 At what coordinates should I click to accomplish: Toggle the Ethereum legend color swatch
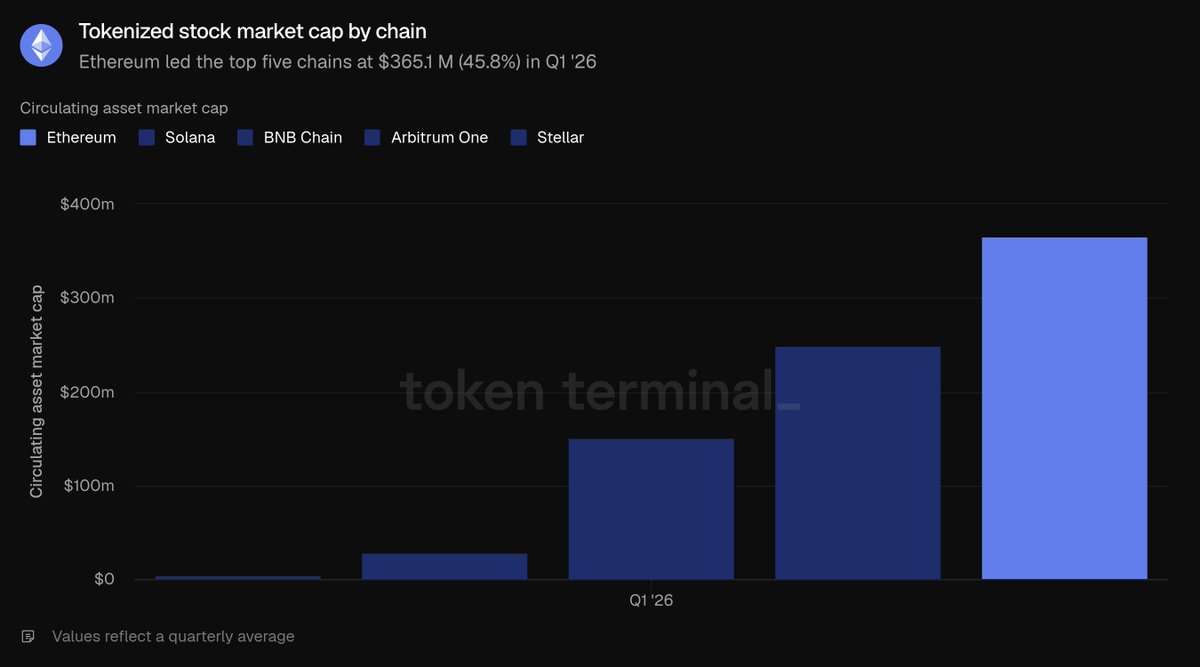pos(28,138)
